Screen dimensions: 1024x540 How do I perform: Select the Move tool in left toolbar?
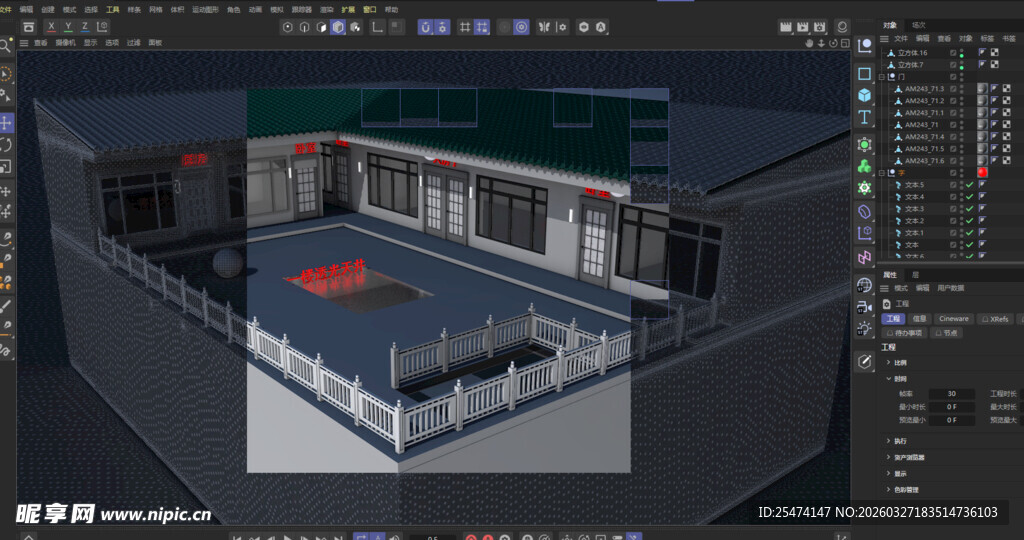pyautogui.click(x=6, y=123)
